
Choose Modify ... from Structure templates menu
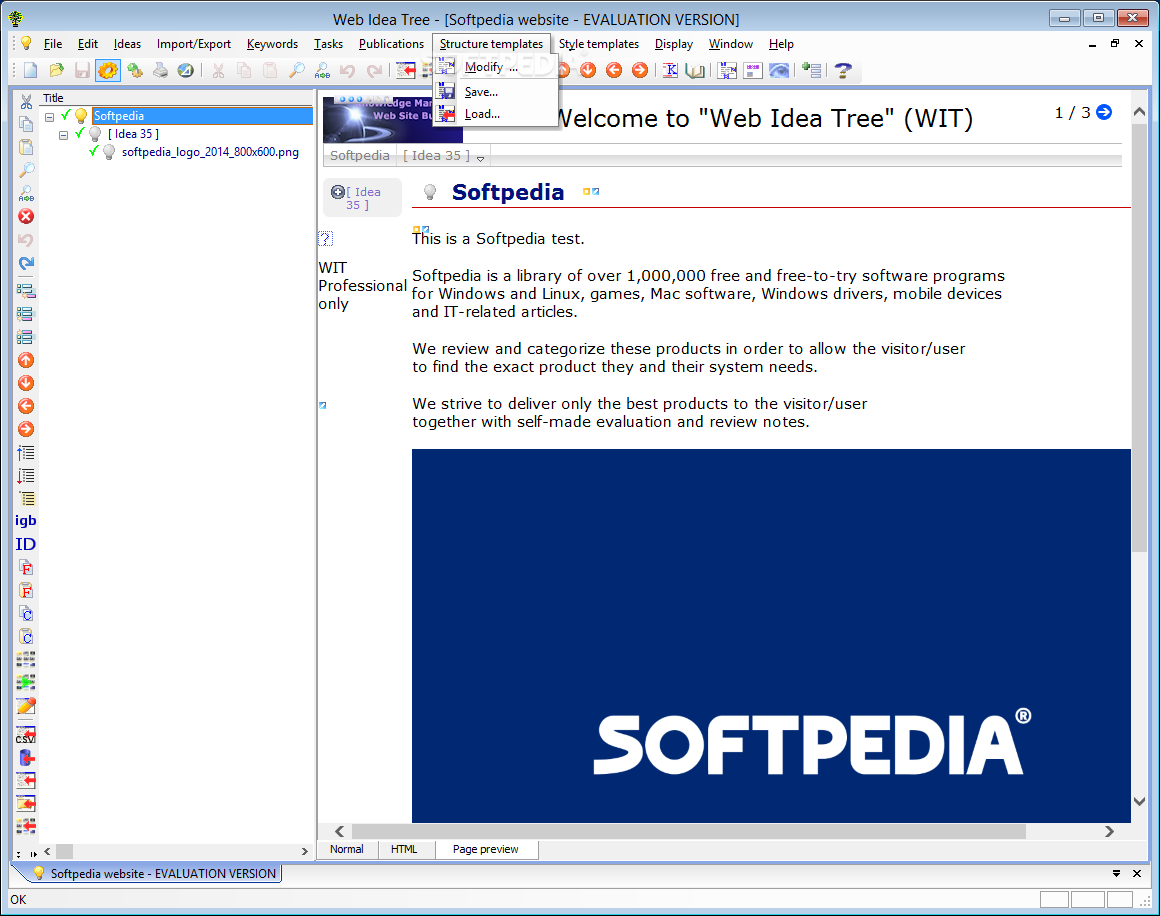(494, 67)
